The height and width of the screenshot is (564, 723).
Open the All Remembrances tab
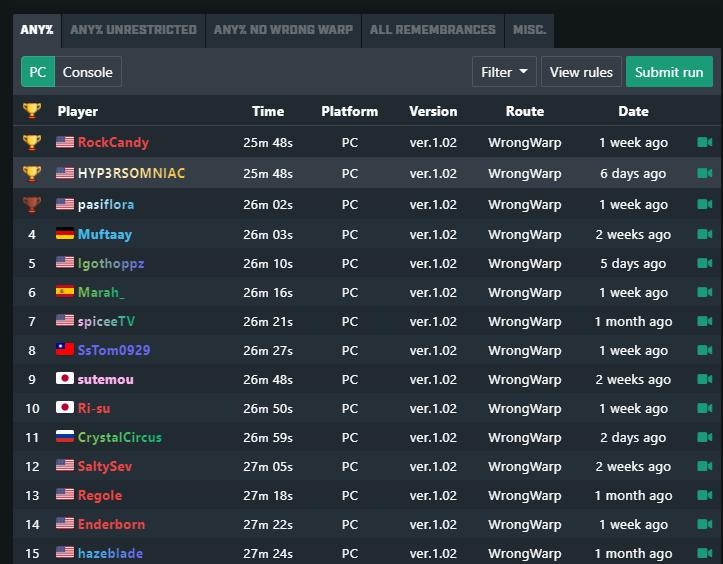coord(432,30)
